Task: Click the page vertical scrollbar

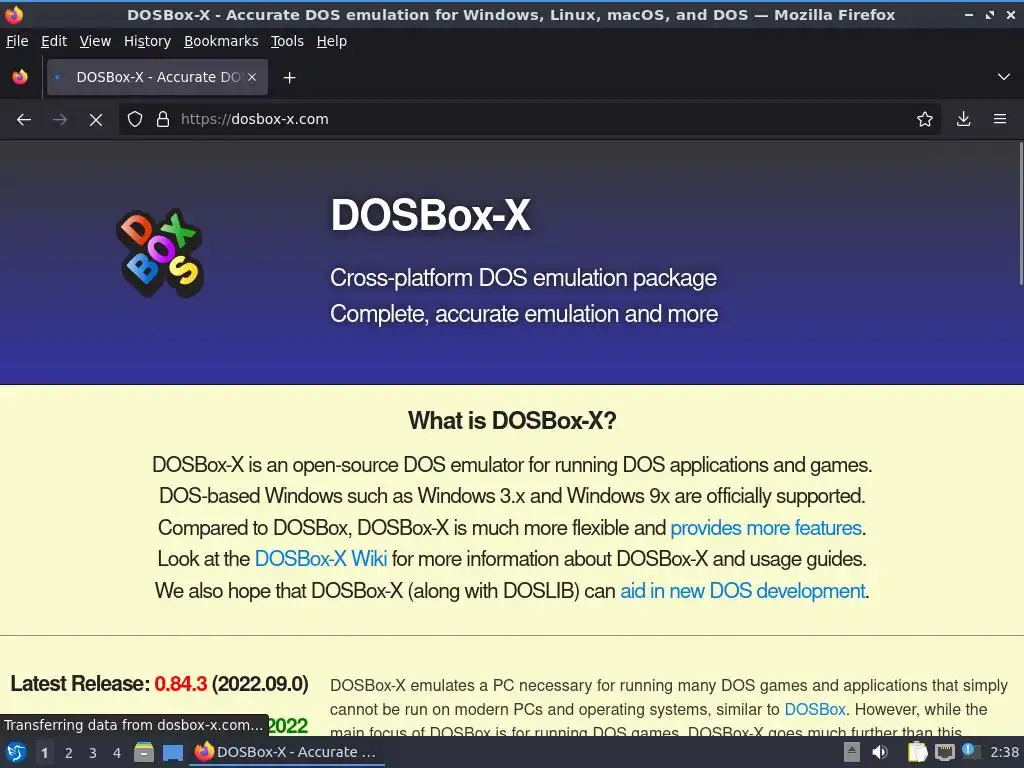Action: (x=1021, y=214)
